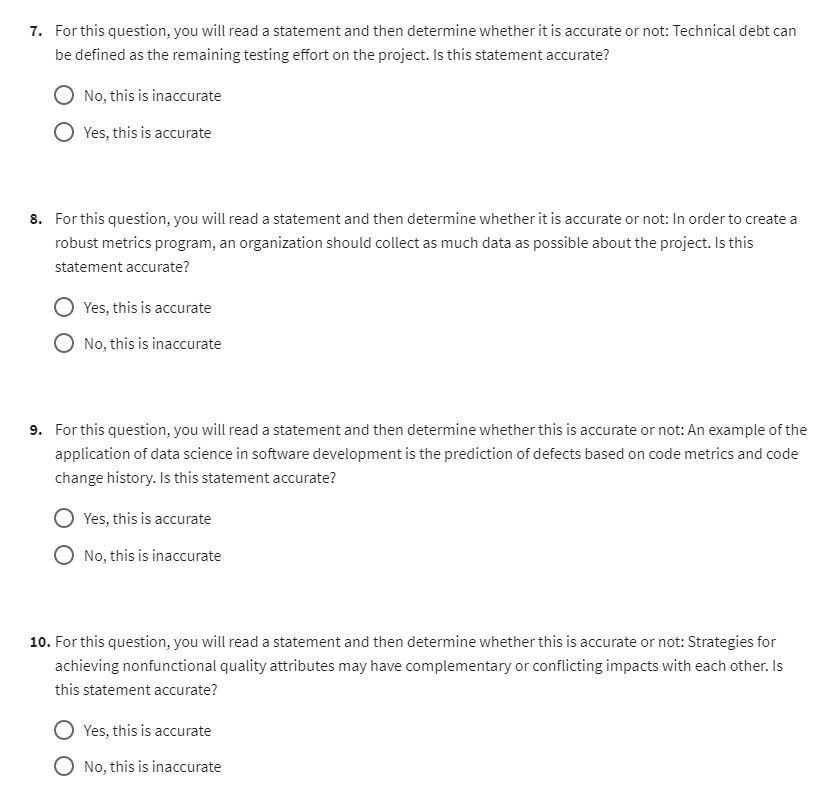Click the "Yes" answer text for question 9

pyautogui.click(x=143, y=518)
